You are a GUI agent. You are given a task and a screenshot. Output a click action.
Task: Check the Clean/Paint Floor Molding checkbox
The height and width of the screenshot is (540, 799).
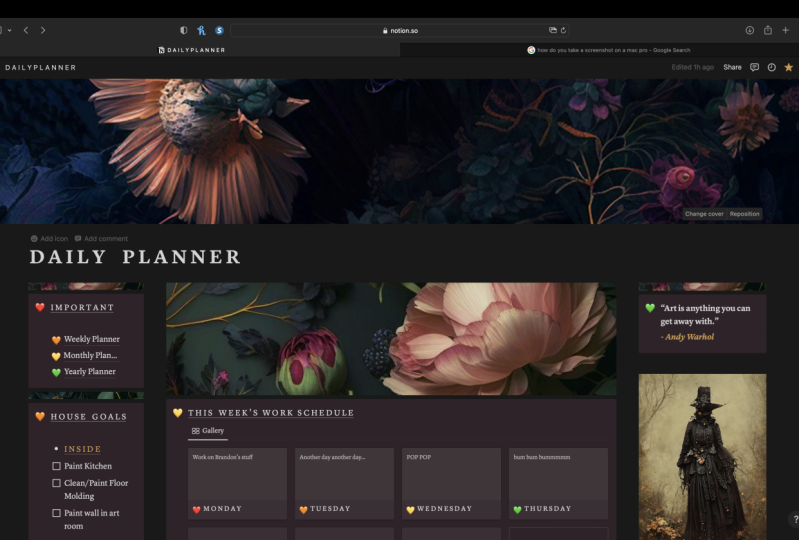click(x=57, y=483)
